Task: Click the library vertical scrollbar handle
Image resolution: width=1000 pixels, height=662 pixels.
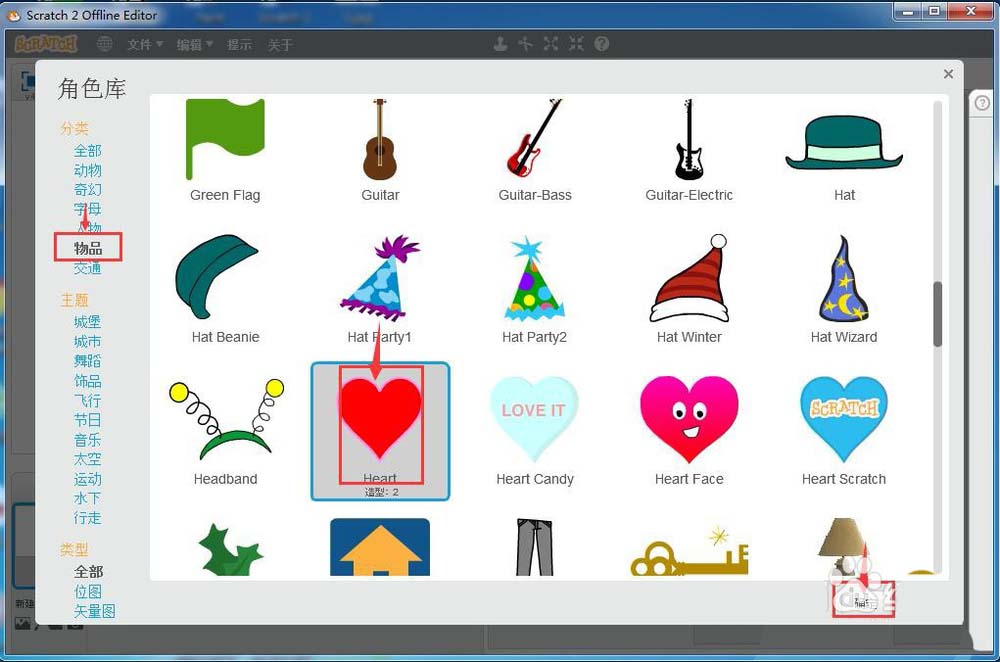Action: click(x=938, y=314)
